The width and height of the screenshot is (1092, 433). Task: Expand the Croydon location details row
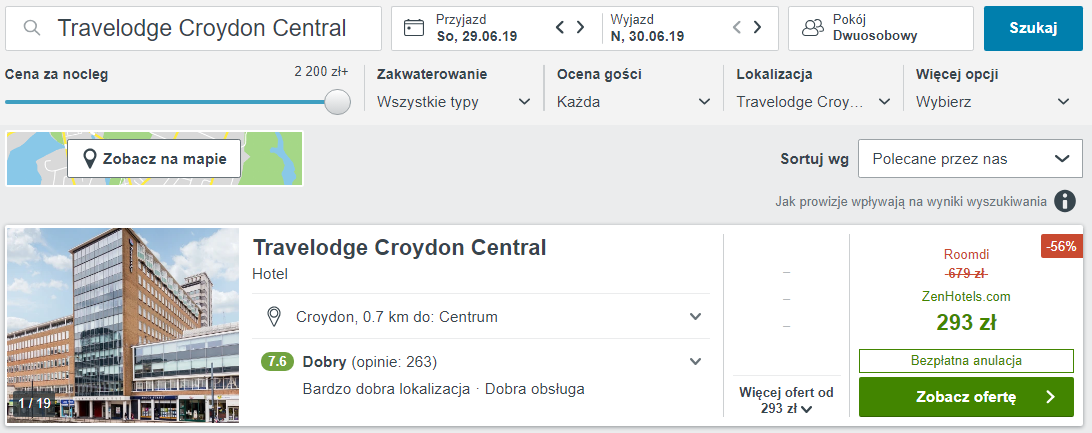coord(696,317)
